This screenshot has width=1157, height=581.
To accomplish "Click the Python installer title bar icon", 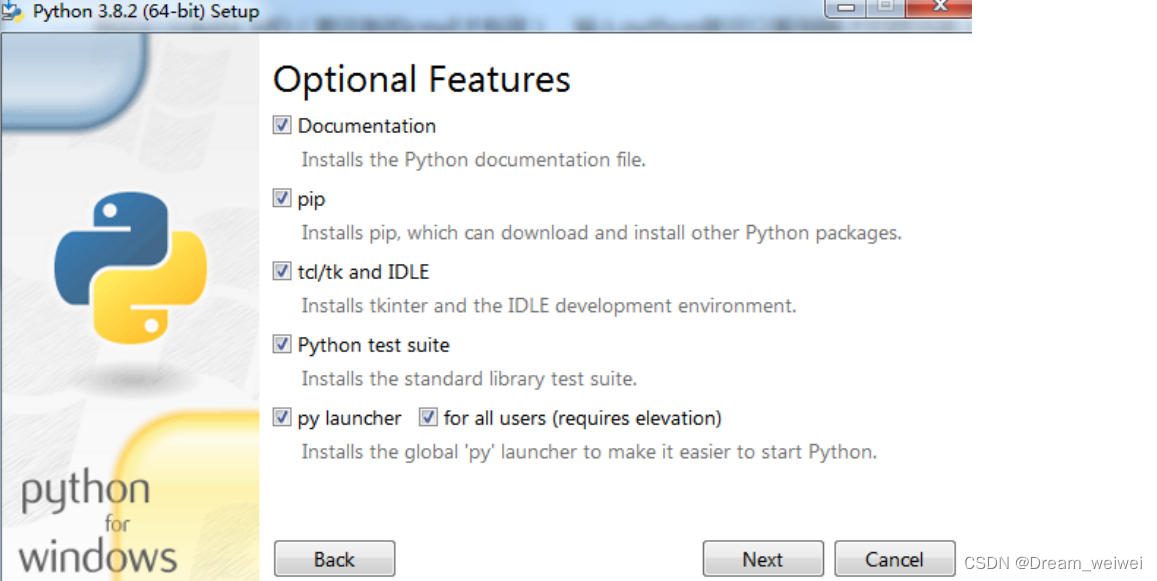I will [13, 11].
